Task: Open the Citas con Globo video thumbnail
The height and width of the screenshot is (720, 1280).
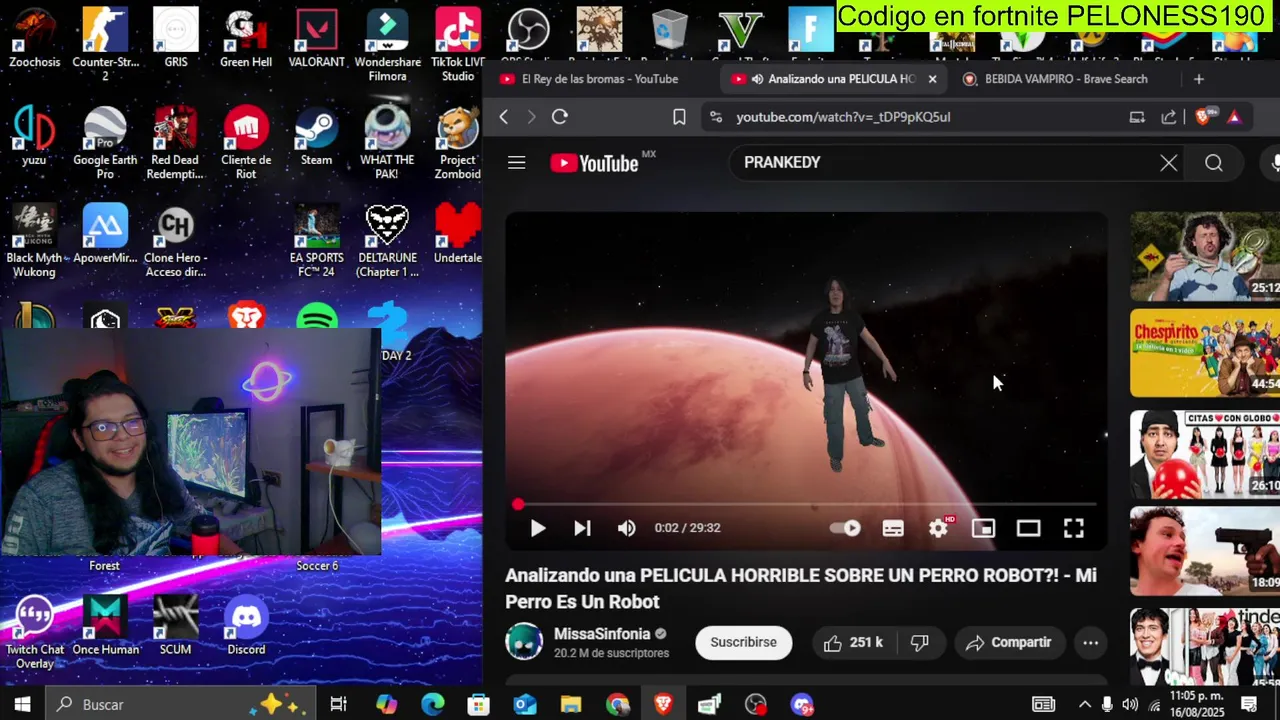Action: (x=1205, y=453)
